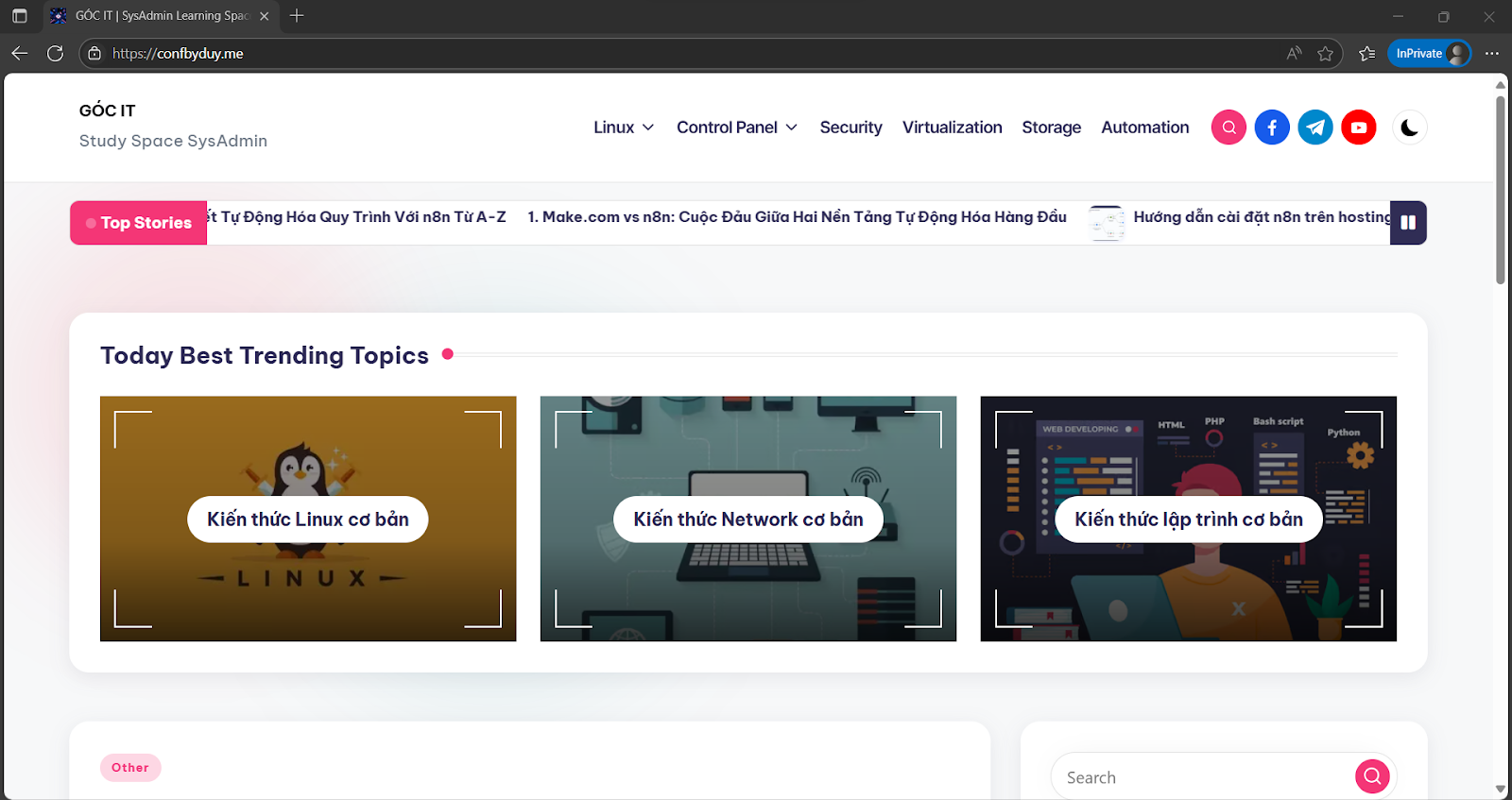Open the Control Panel menu item
The image size is (1512, 800).
[727, 128]
